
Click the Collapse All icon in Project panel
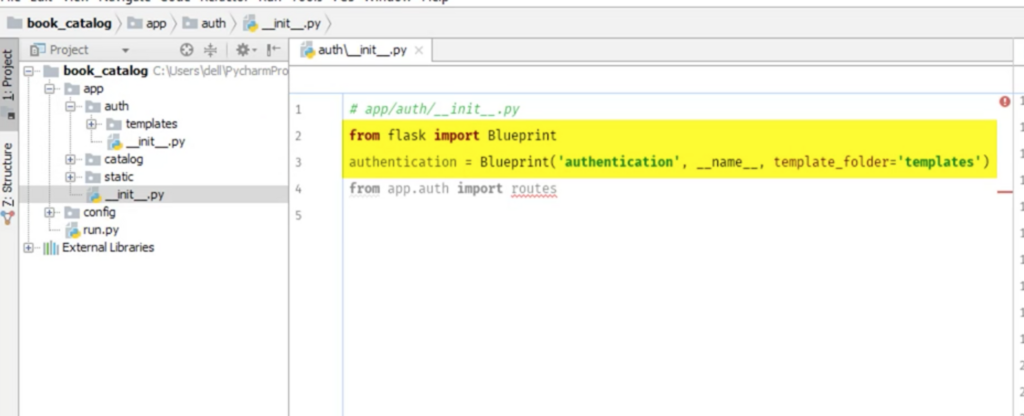210,50
